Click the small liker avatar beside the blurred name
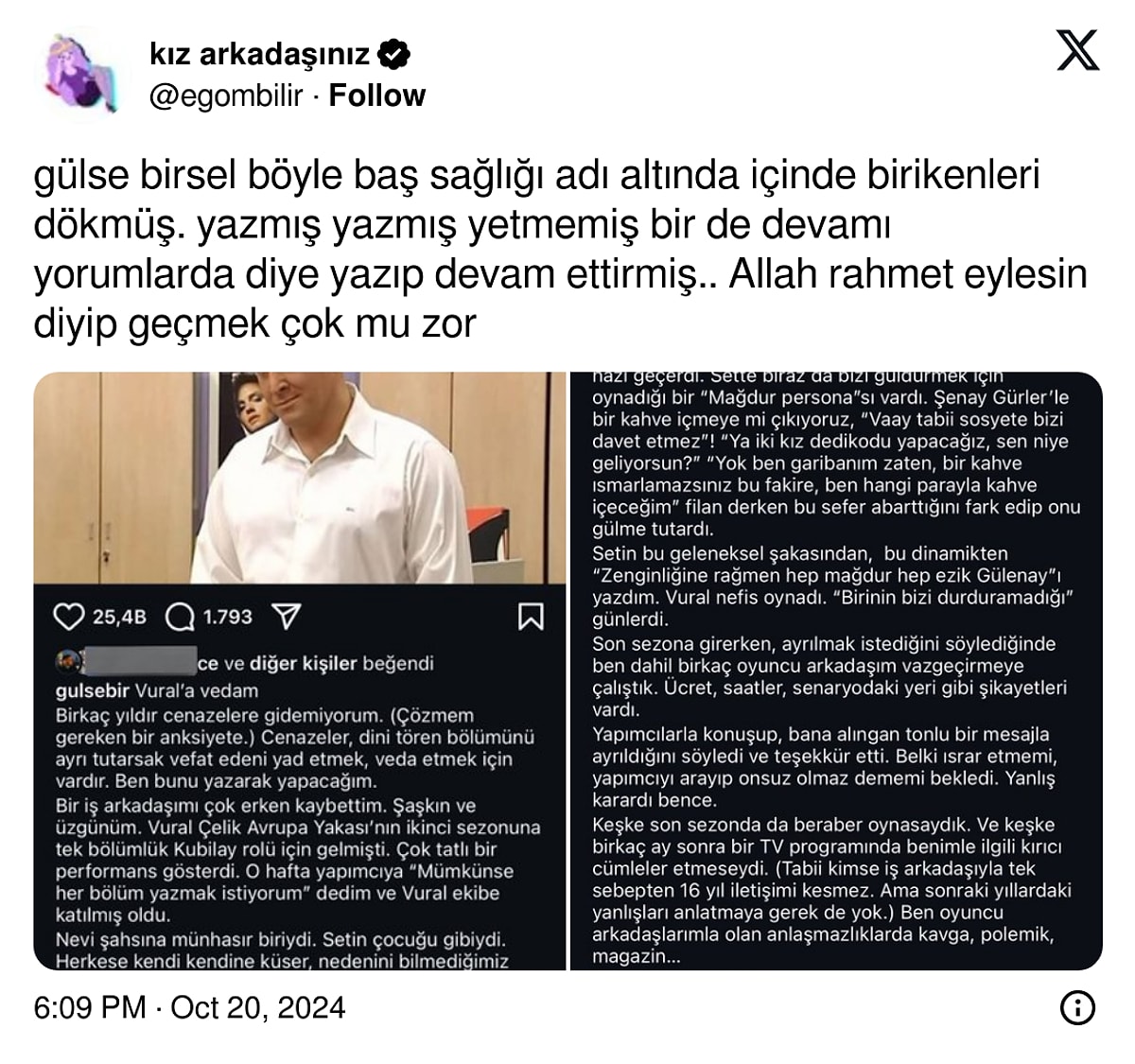The width and height of the screenshot is (1135, 1064). (x=65, y=661)
